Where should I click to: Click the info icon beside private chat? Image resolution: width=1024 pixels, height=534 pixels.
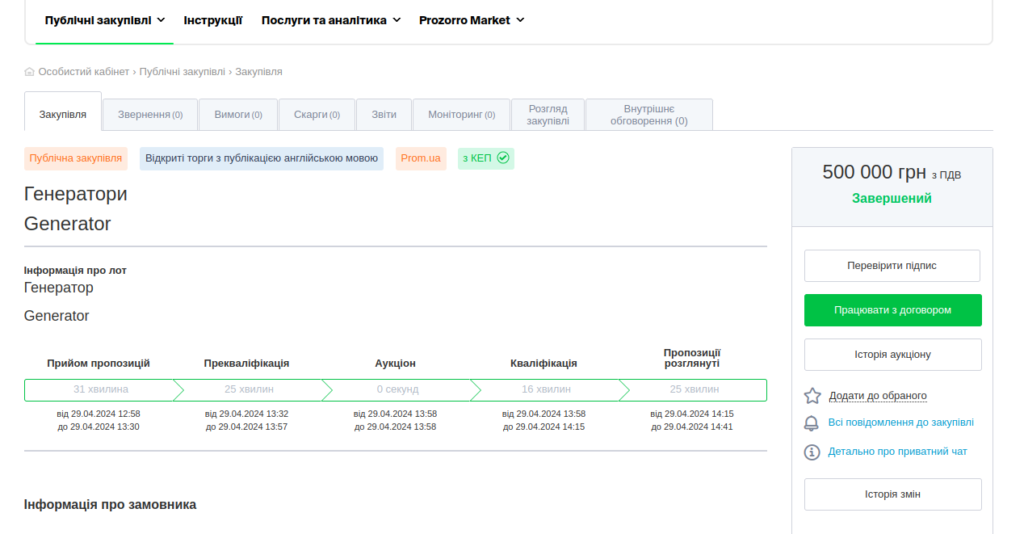812,452
